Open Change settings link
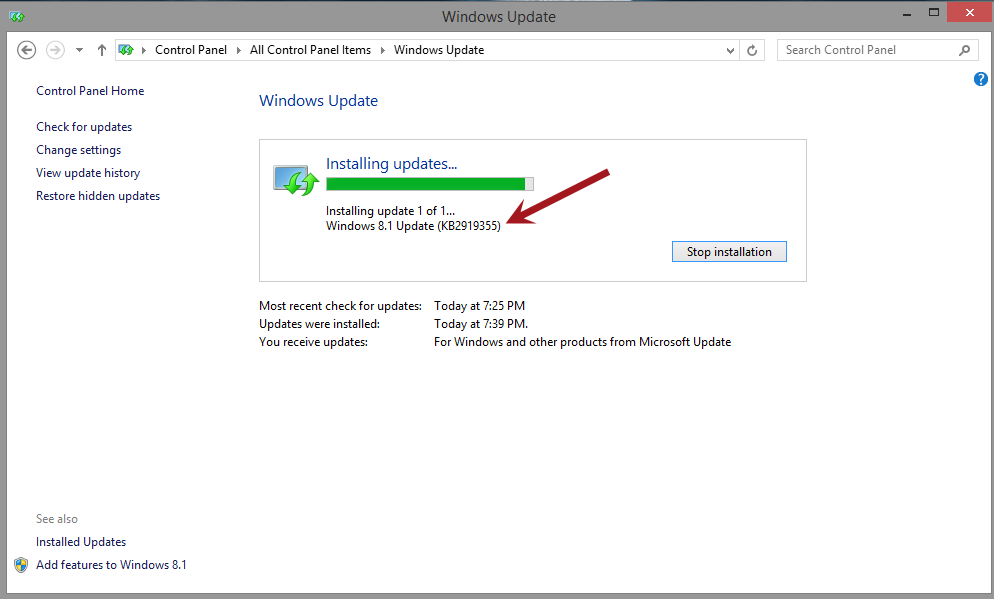This screenshot has height=599, width=994. (79, 150)
